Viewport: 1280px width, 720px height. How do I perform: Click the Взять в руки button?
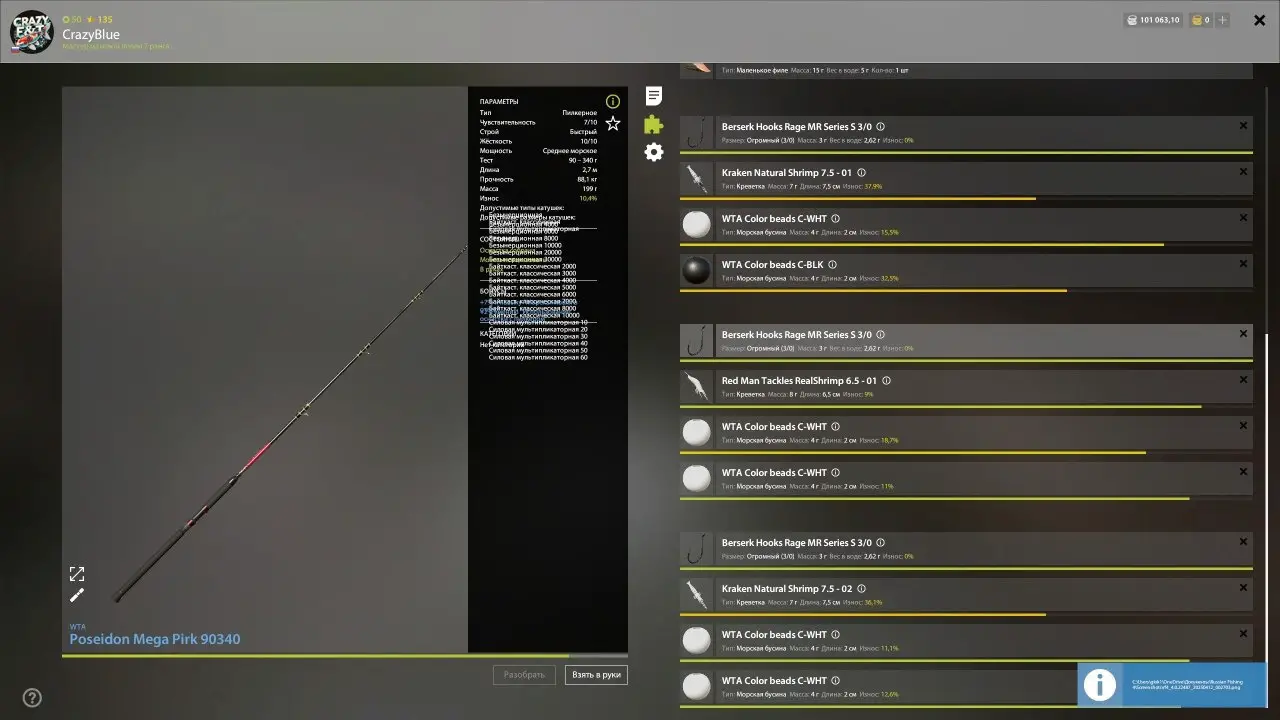pos(596,675)
